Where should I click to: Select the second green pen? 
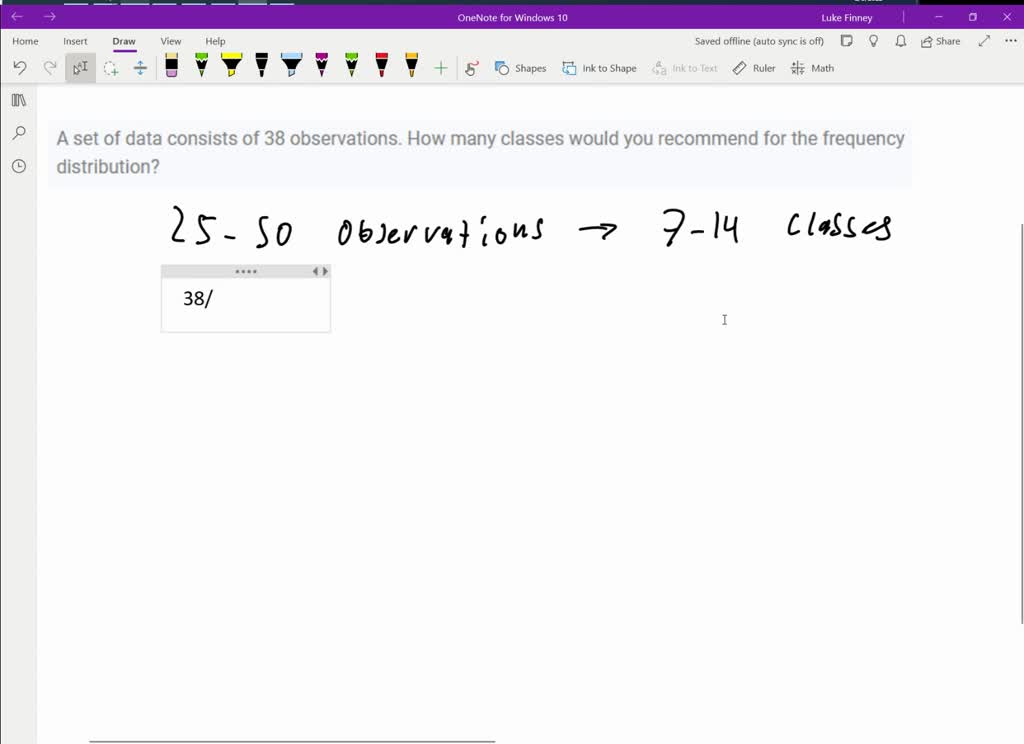(351, 65)
